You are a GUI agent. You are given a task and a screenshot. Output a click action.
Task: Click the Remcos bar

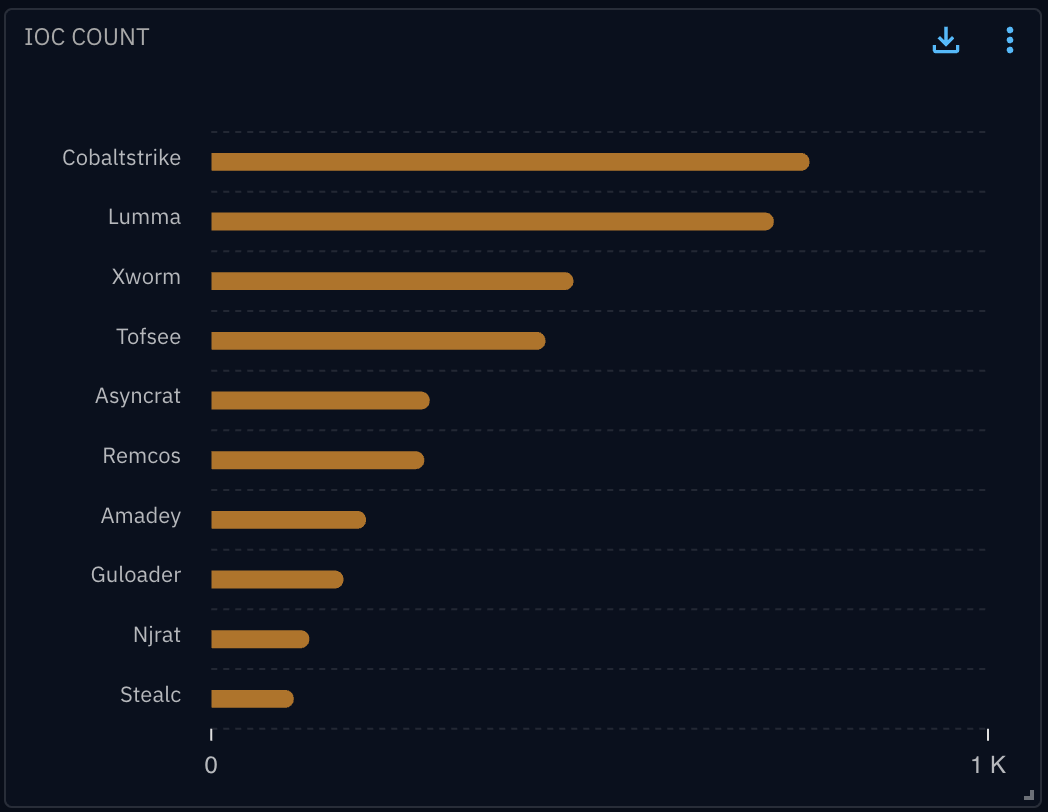tap(317, 460)
